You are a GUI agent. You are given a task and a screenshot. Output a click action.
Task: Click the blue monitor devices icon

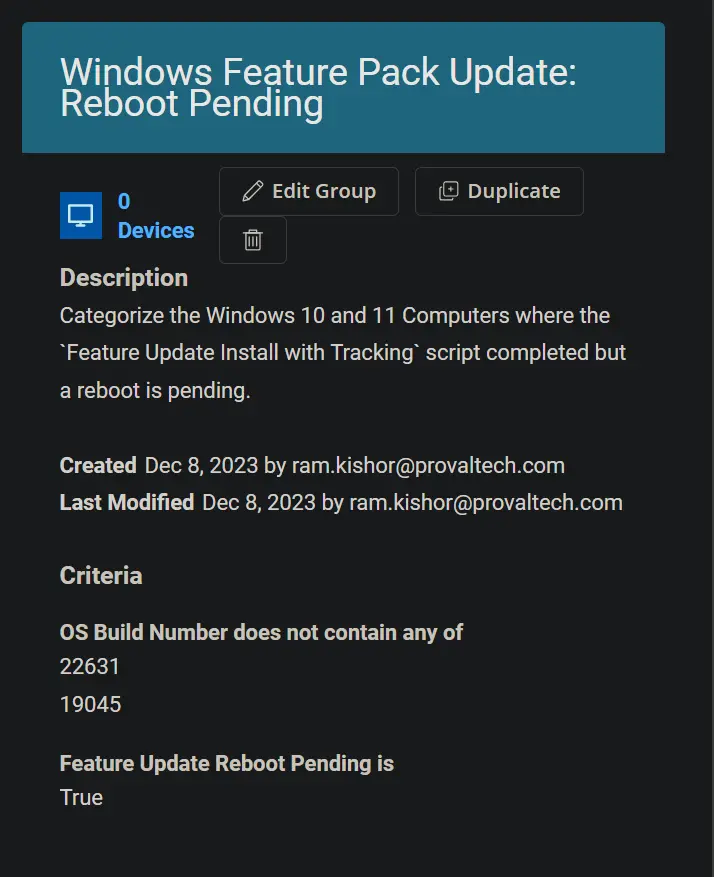point(81,215)
